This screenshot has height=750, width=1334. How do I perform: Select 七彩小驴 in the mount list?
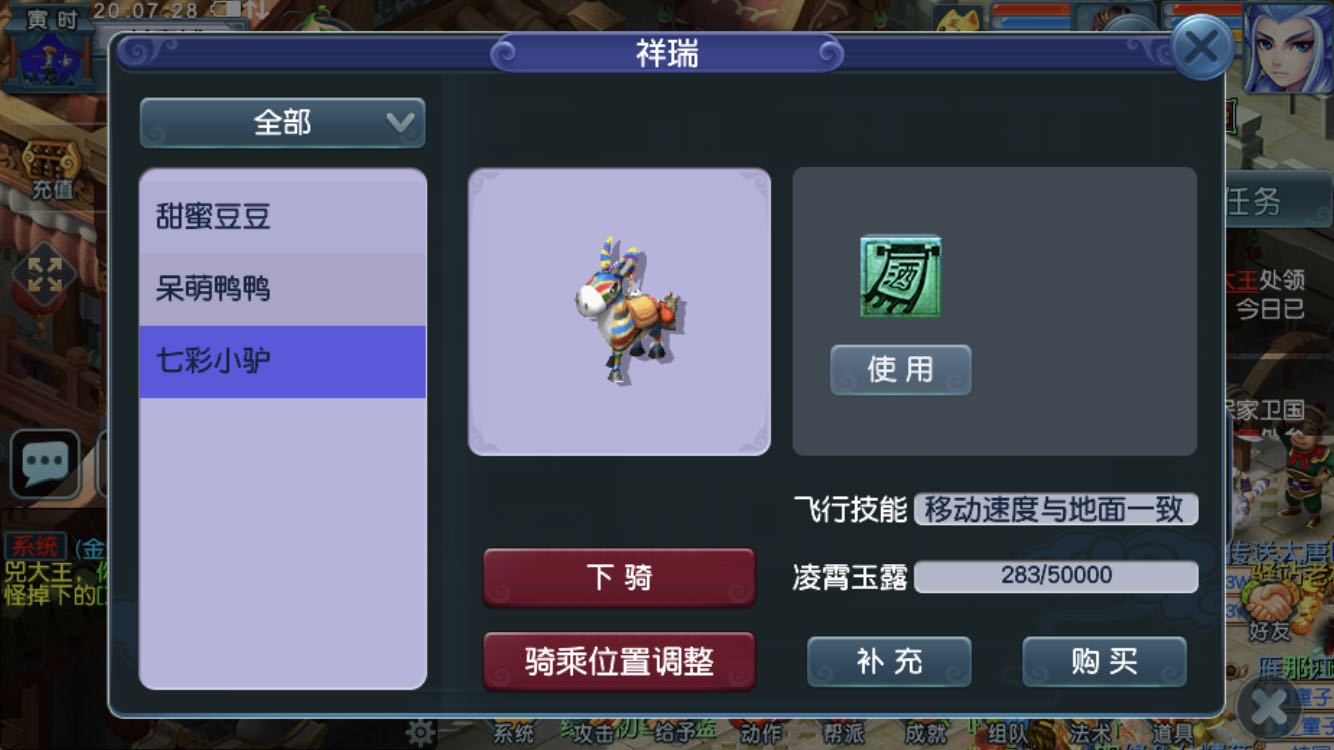pos(283,361)
